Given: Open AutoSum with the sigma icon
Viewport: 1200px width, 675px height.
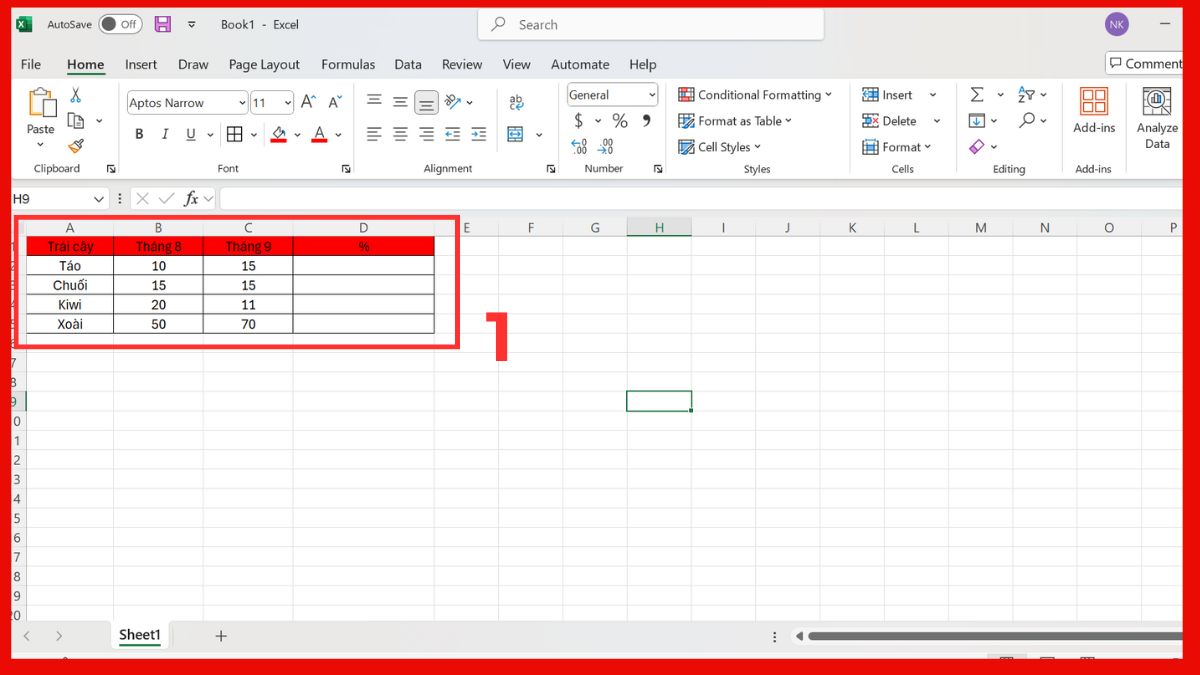Looking at the screenshot, I should pyautogui.click(x=977, y=94).
